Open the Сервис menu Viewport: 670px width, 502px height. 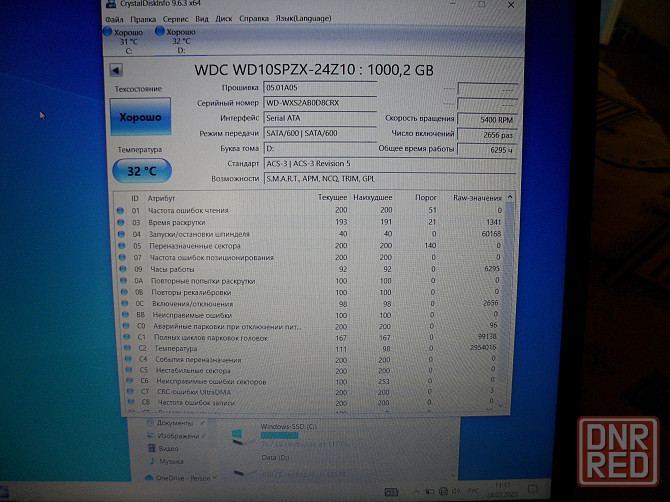[x=176, y=19]
